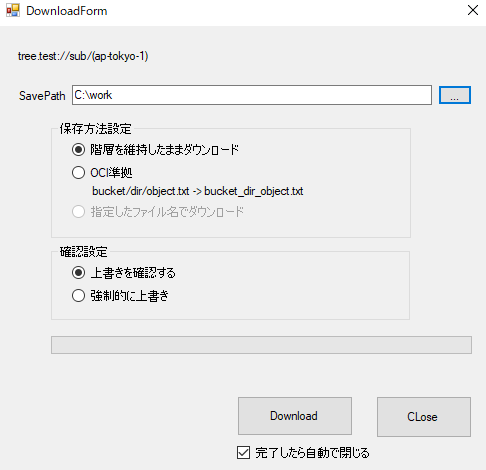Click the CLose button
The image size is (486, 470).
(424, 417)
